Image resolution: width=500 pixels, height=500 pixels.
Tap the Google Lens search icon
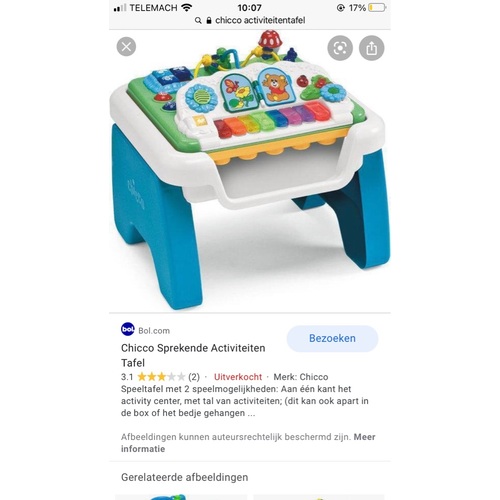coord(340,48)
